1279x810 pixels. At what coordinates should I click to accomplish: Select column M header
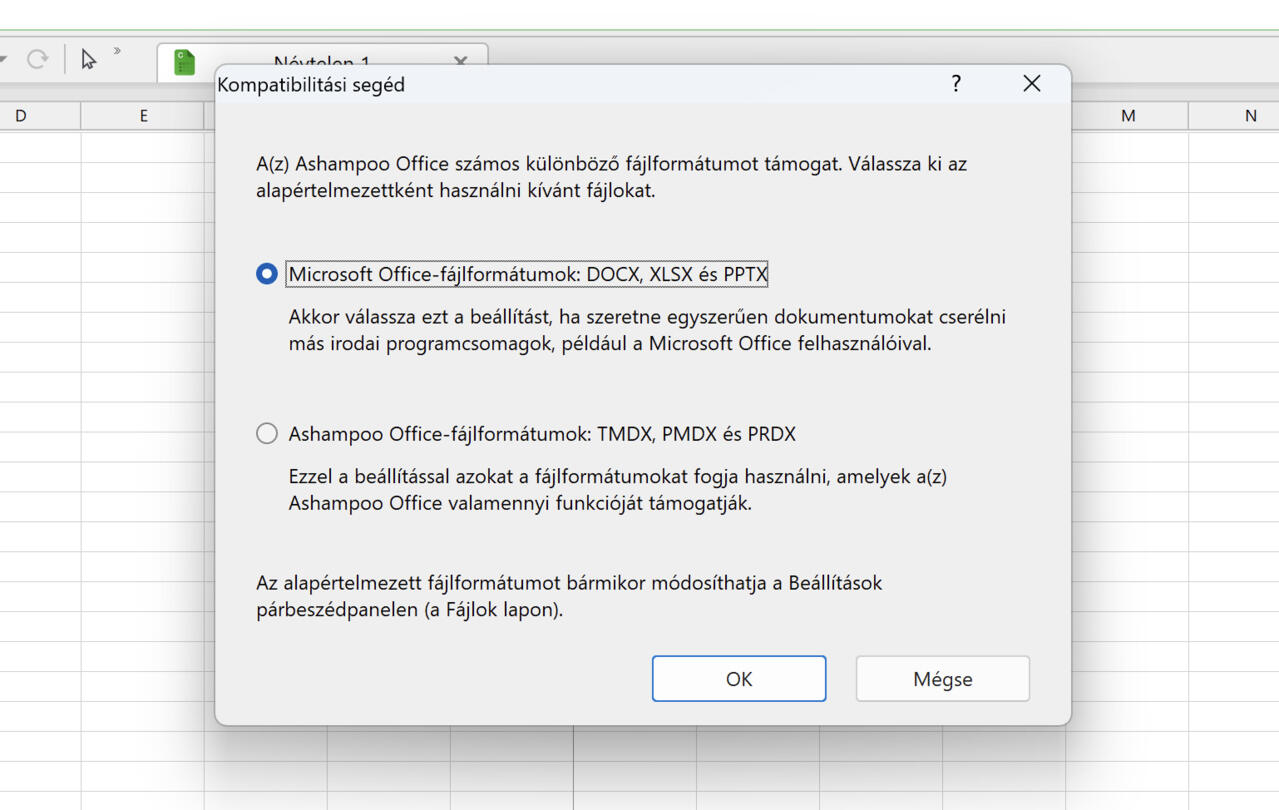[1128, 116]
